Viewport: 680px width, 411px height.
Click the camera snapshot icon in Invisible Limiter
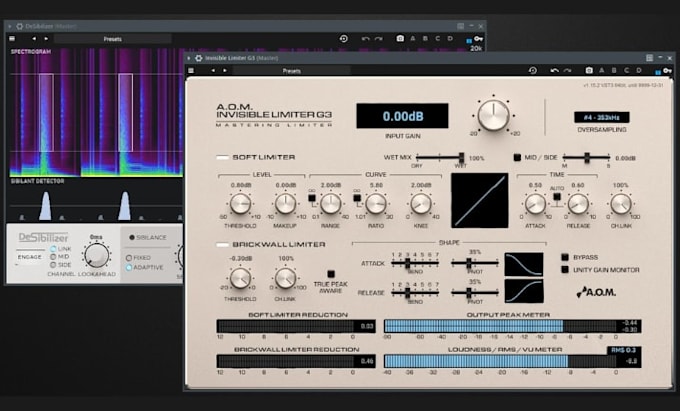(589, 70)
